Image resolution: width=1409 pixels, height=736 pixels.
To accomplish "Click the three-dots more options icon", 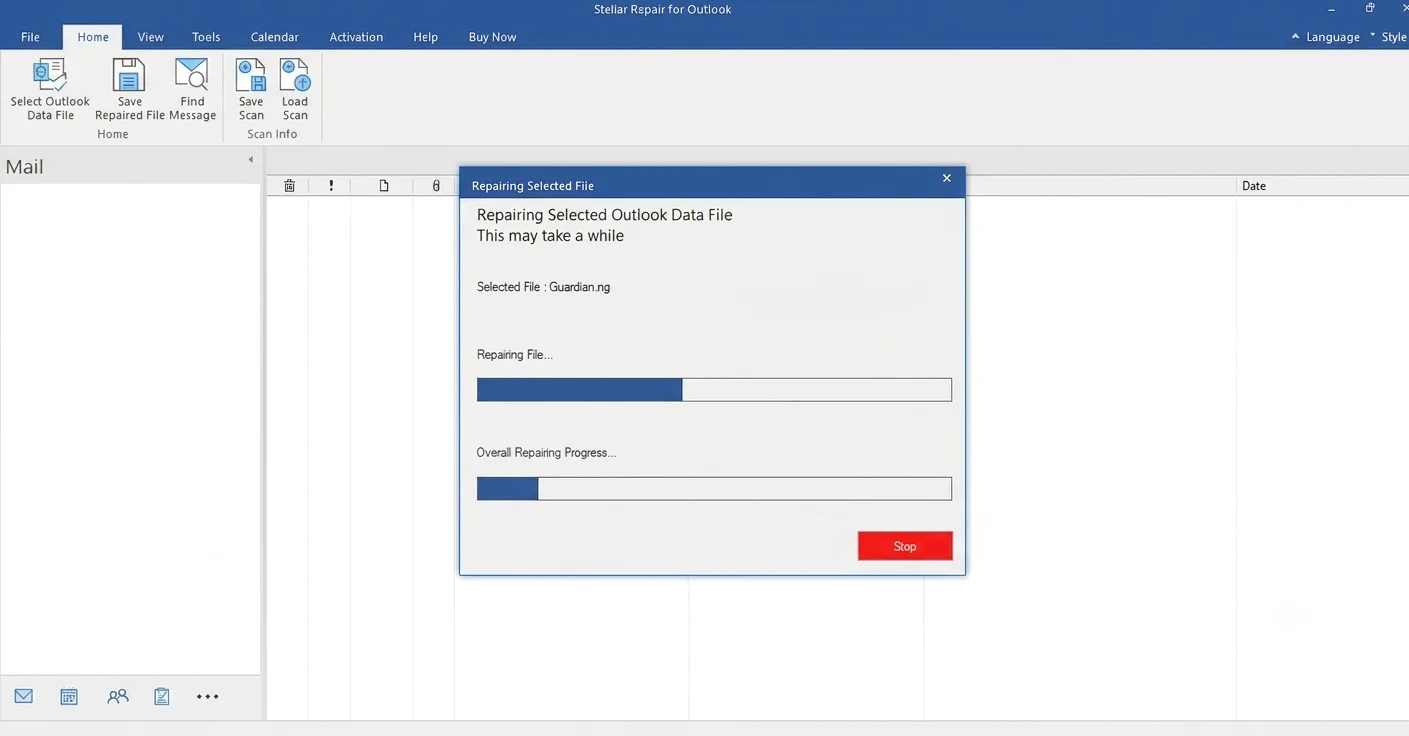I will point(208,697).
